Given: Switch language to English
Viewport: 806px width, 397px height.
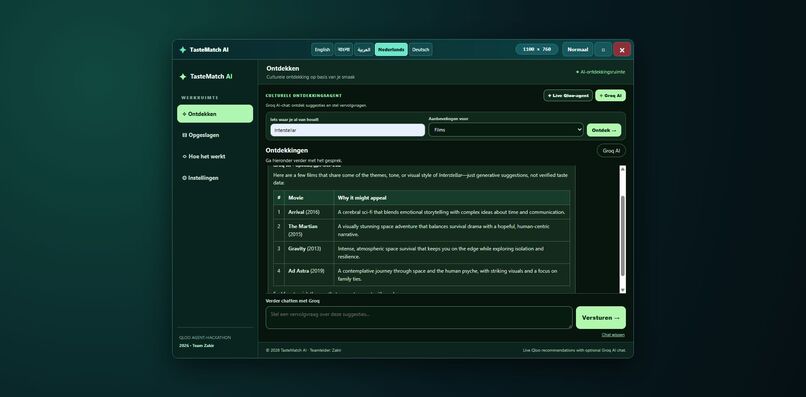Looking at the screenshot, I should pyautogui.click(x=322, y=49).
